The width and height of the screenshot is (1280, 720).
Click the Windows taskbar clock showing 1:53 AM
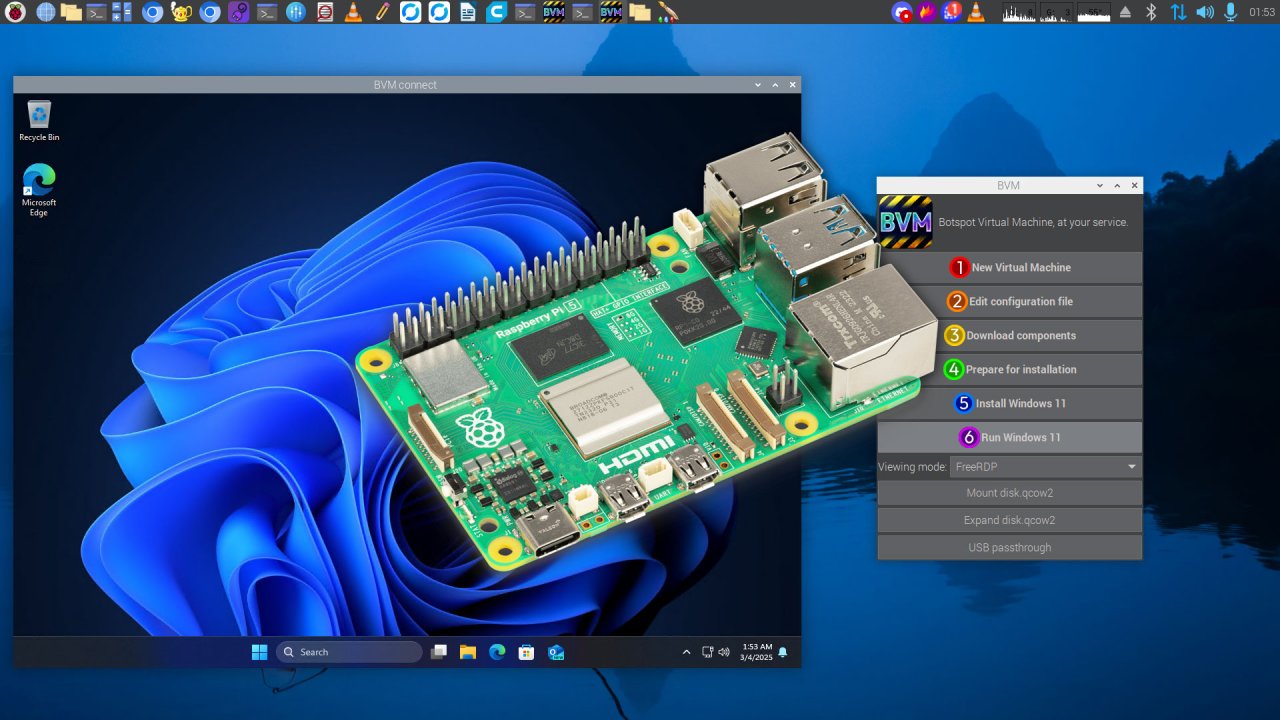(756, 652)
